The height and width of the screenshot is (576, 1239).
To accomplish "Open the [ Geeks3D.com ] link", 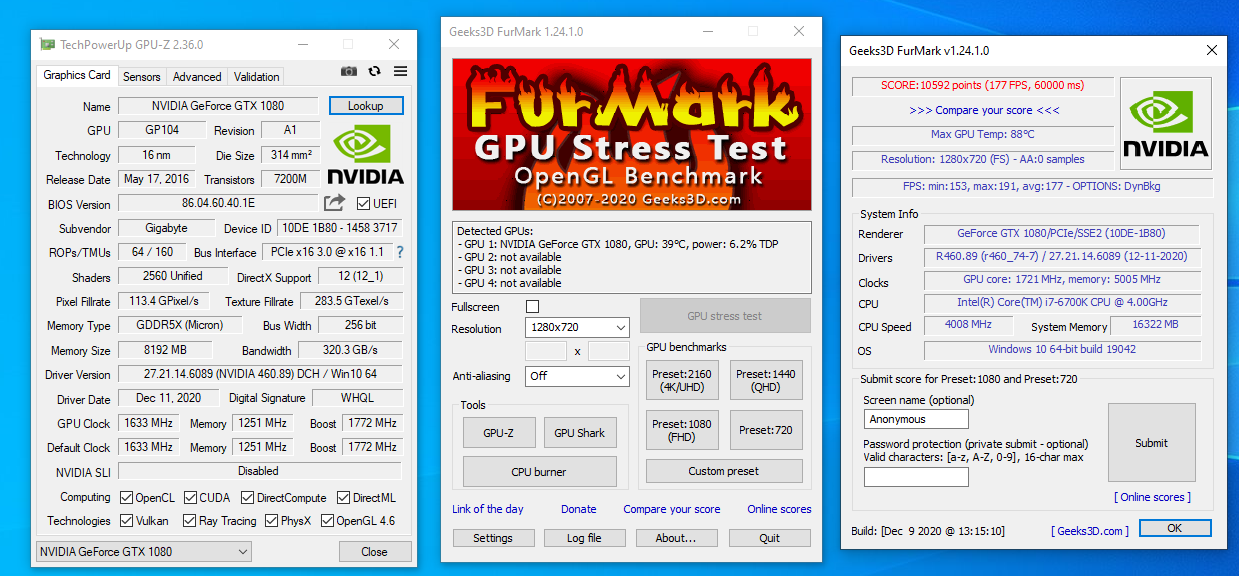I will click(x=1090, y=531).
